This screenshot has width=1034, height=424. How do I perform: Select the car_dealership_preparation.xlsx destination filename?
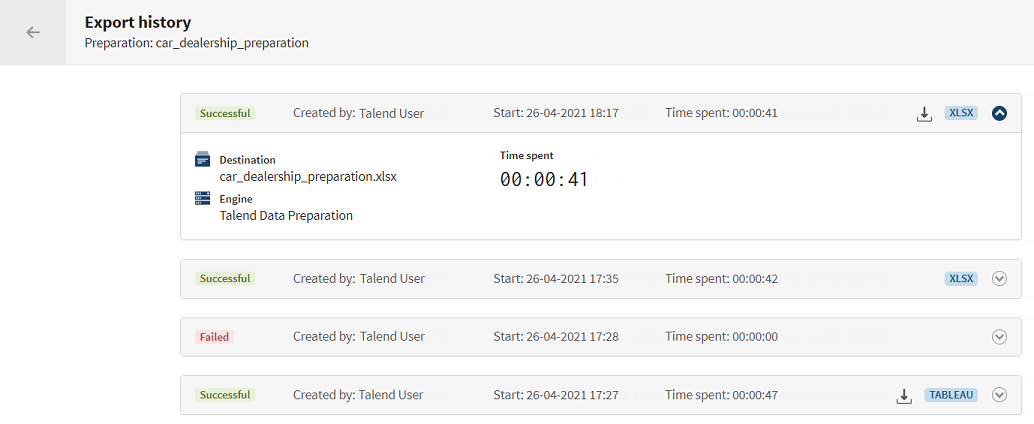[308, 177]
